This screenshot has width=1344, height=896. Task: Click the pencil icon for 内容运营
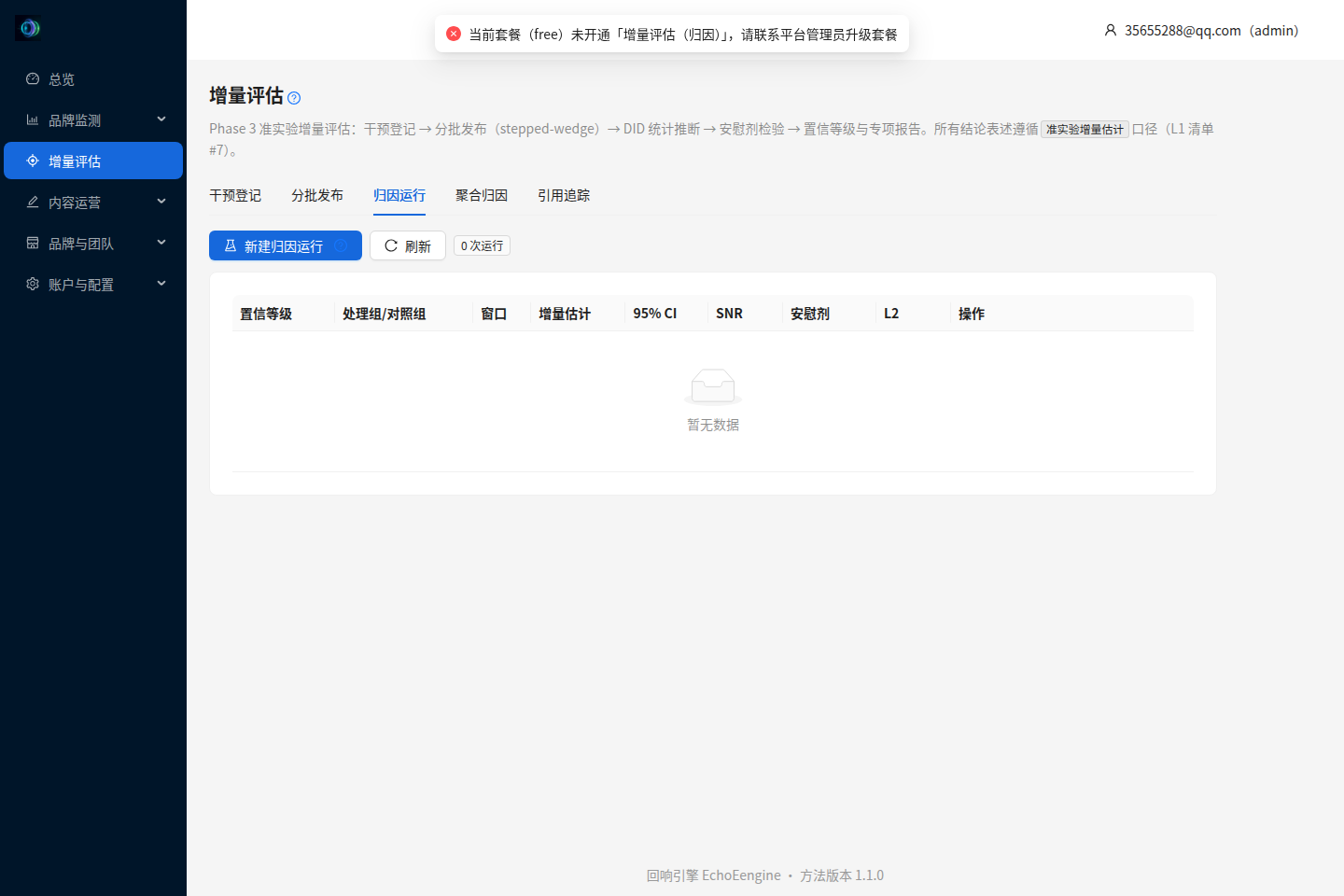(x=33, y=203)
